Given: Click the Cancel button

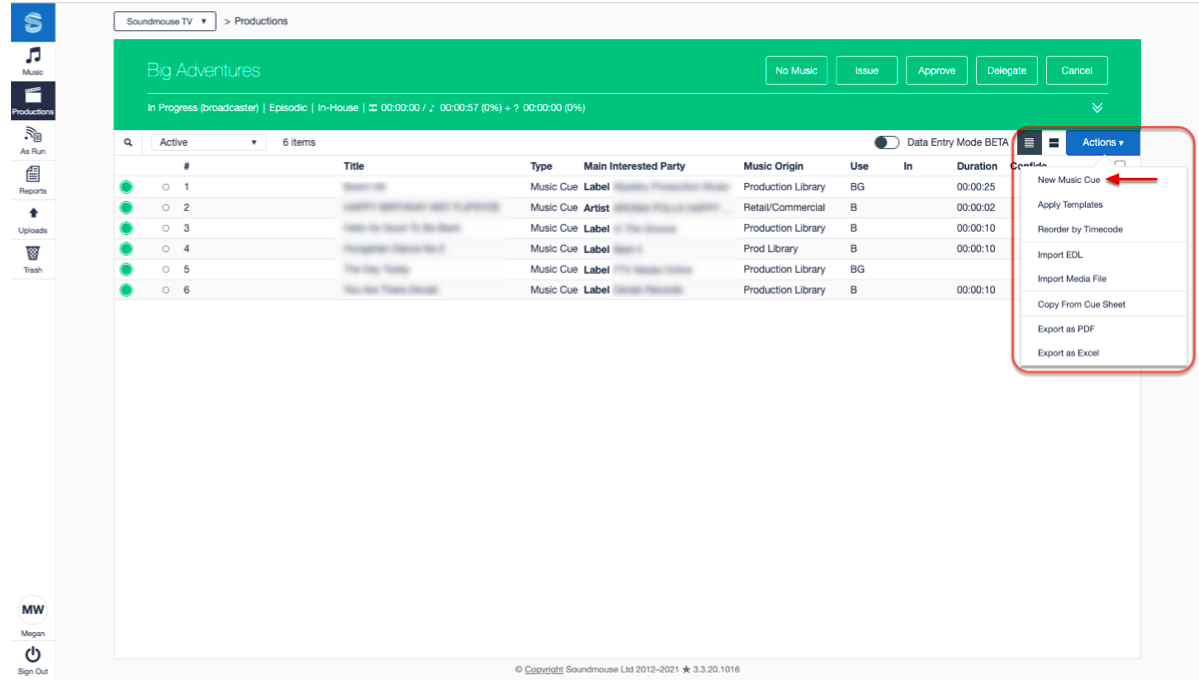Looking at the screenshot, I should pos(1077,70).
